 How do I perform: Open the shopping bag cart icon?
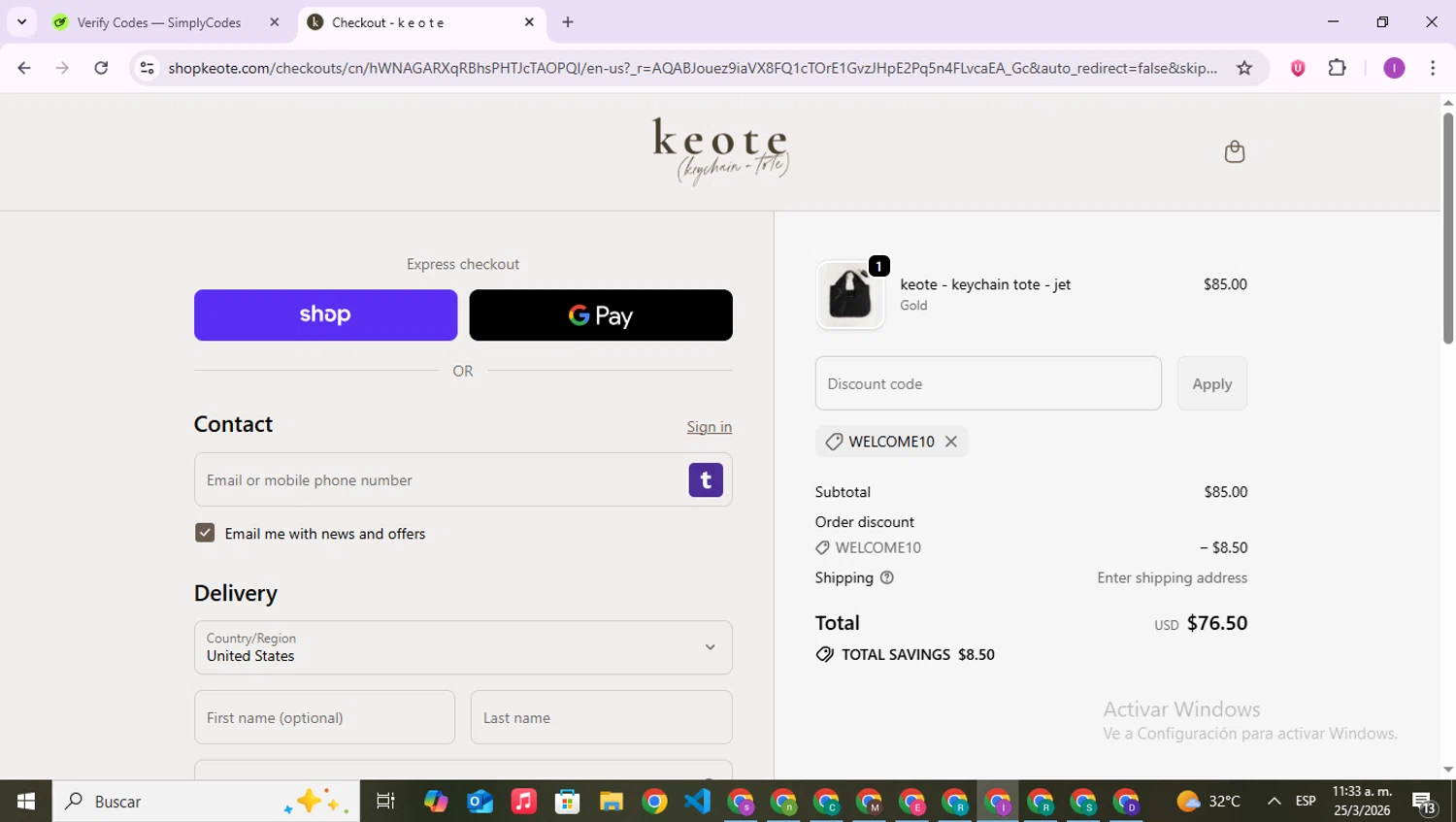click(x=1234, y=151)
